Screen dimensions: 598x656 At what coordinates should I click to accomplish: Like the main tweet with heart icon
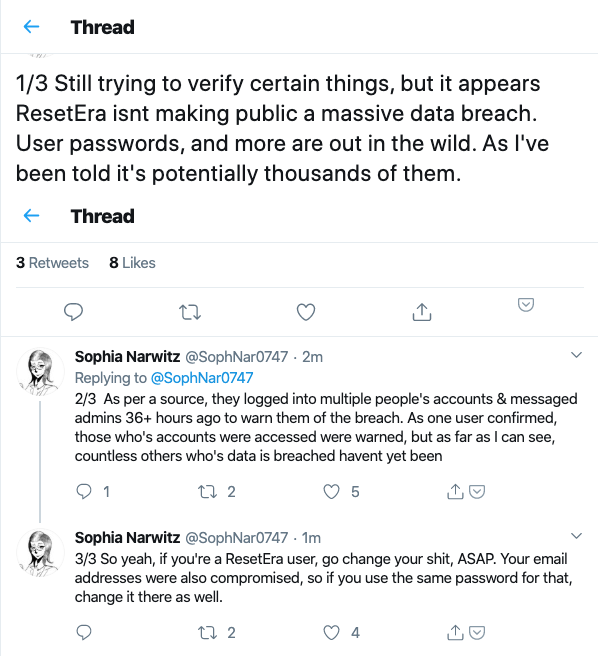tap(306, 312)
